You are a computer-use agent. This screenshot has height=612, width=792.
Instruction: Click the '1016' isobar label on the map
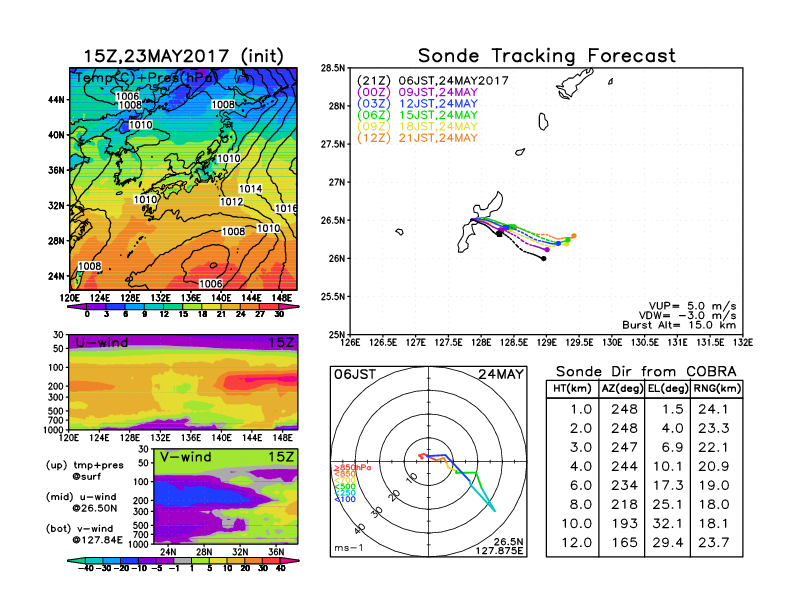tap(286, 208)
